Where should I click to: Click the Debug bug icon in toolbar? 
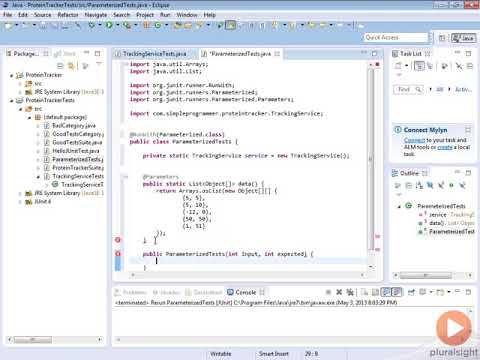pyautogui.click(x=91, y=25)
